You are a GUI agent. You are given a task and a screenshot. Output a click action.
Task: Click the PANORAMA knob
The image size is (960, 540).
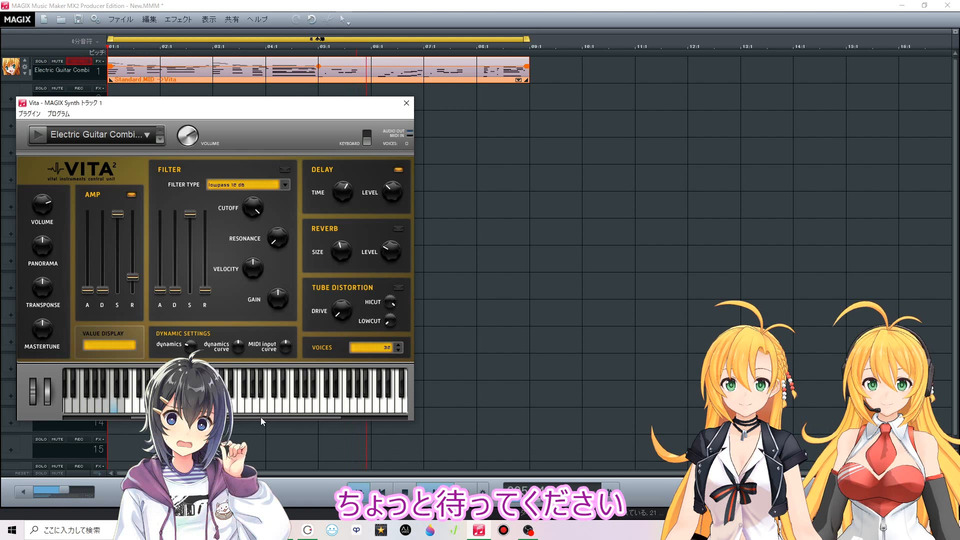42,246
